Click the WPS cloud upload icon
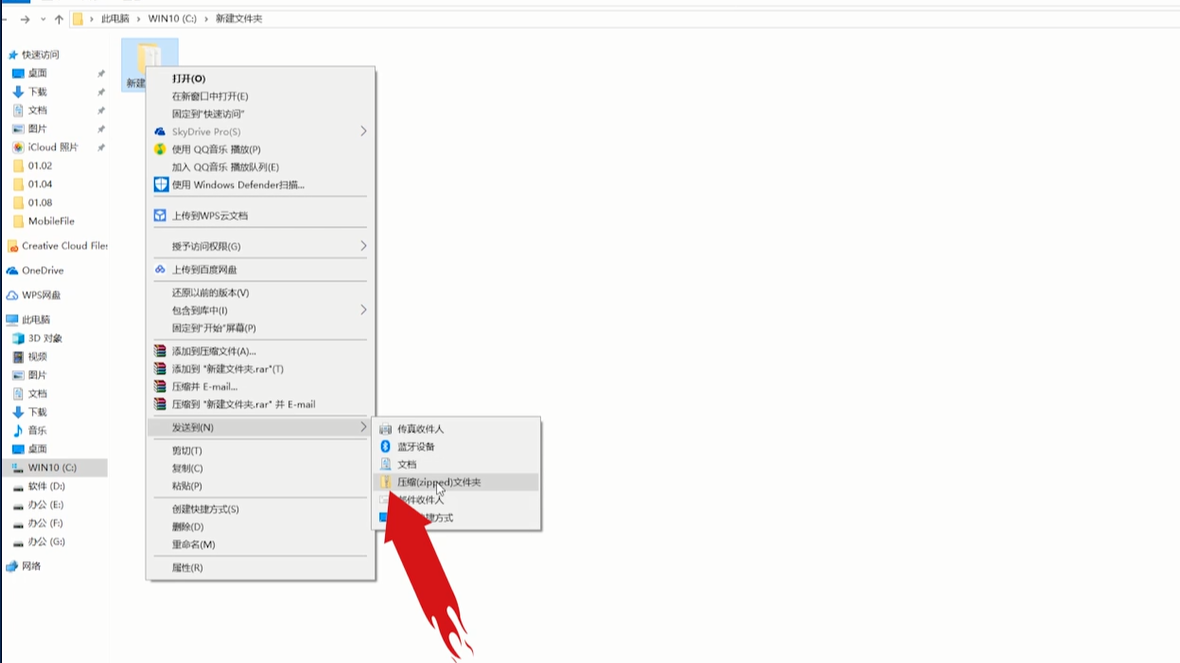1180x663 pixels. (160, 215)
